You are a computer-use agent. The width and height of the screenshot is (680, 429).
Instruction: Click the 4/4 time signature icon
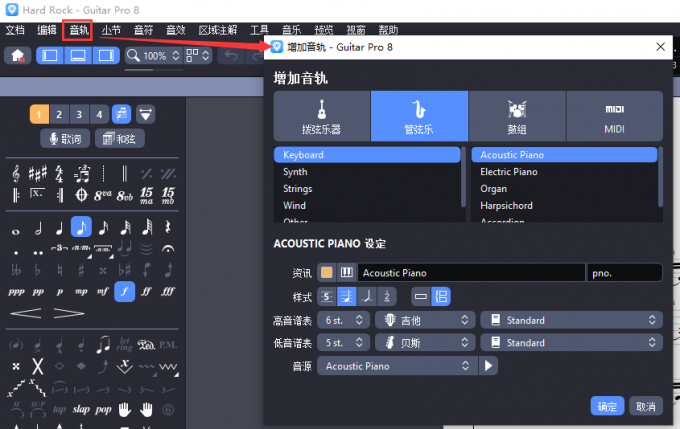tap(59, 174)
